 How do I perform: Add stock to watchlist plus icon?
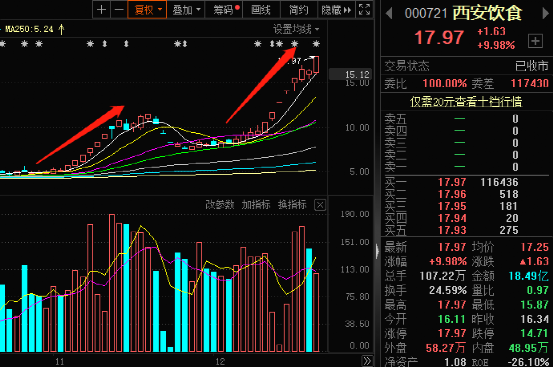coord(535,41)
